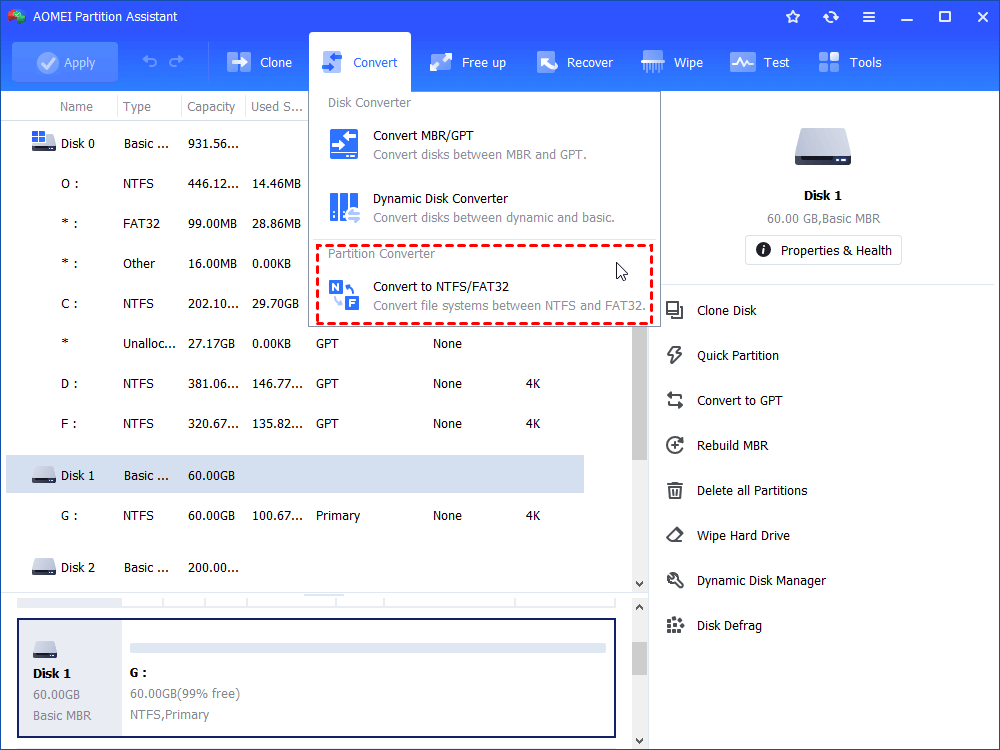Click the Name column header
This screenshot has height=750, width=1000.
pyautogui.click(x=76, y=107)
